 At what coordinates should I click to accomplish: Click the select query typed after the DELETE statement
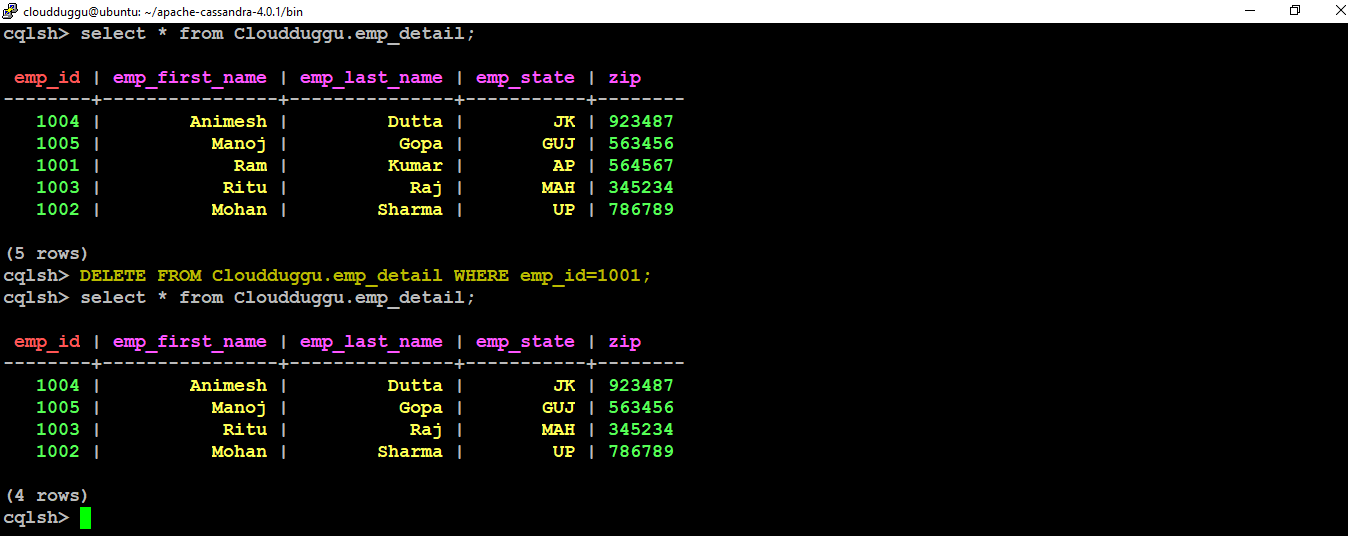click(x=278, y=298)
